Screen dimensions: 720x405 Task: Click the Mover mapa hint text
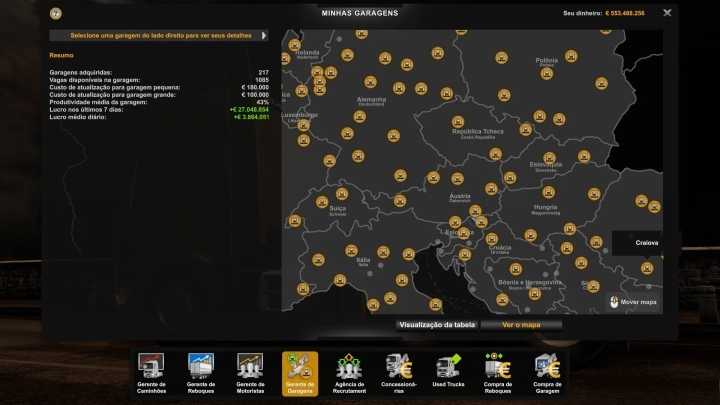[x=638, y=302]
